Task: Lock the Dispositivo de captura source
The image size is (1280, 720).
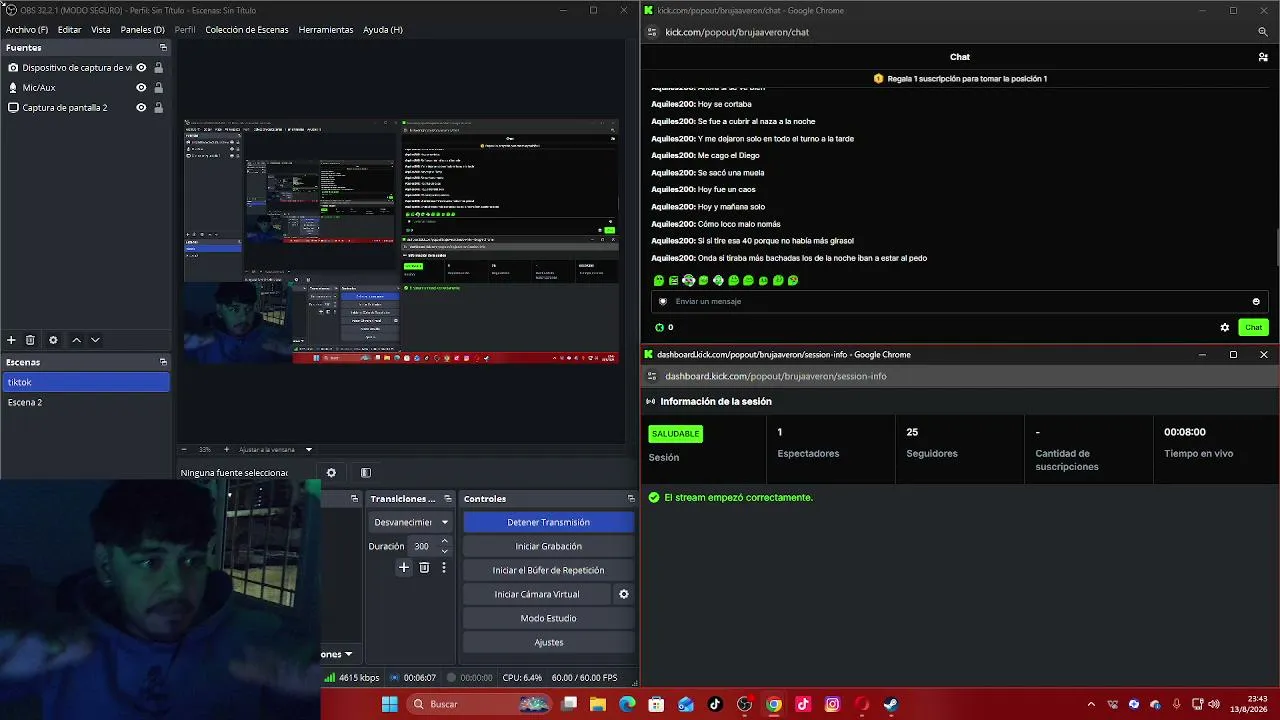Action: (158, 68)
